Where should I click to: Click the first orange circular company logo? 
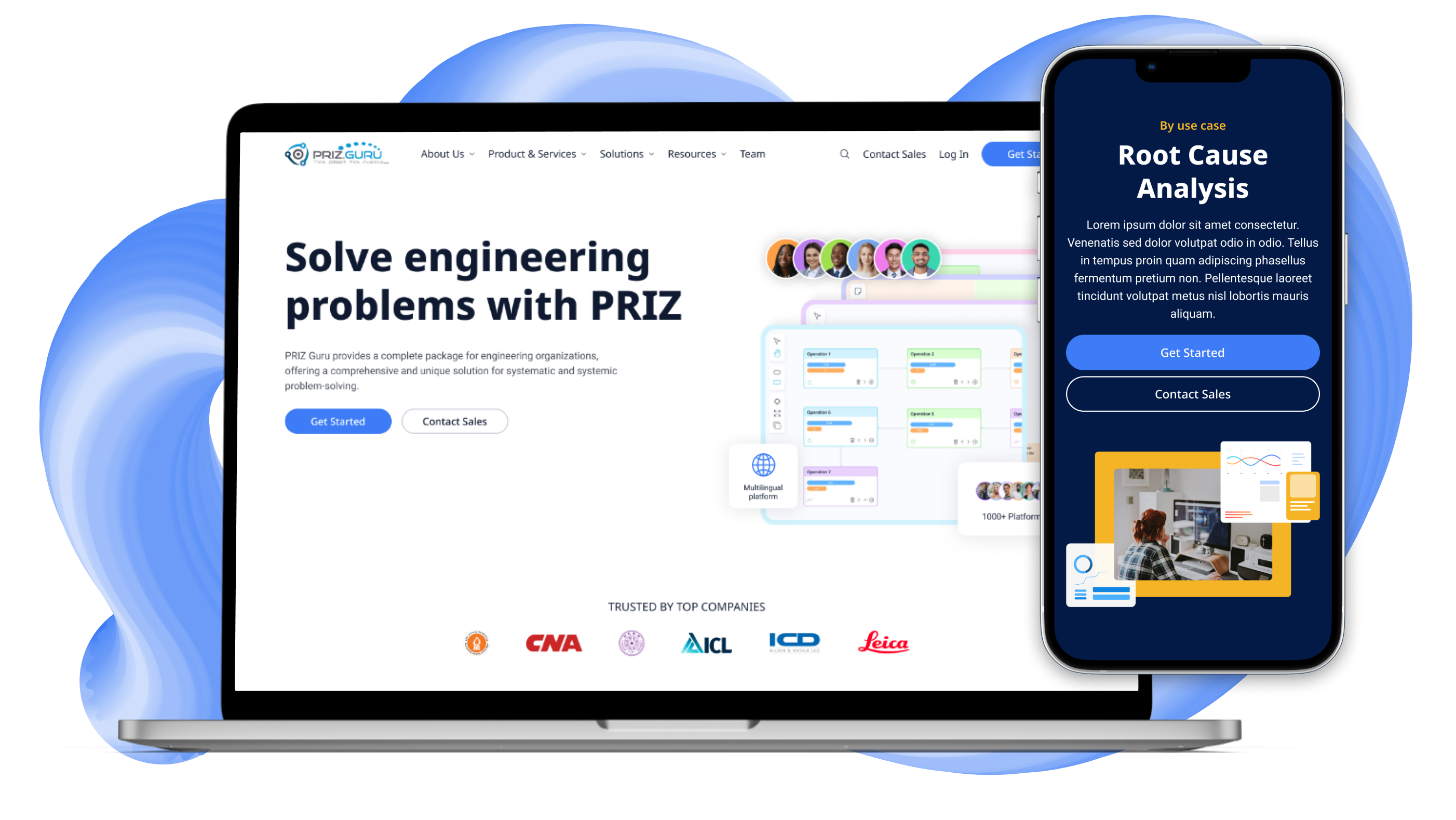click(477, 643)
